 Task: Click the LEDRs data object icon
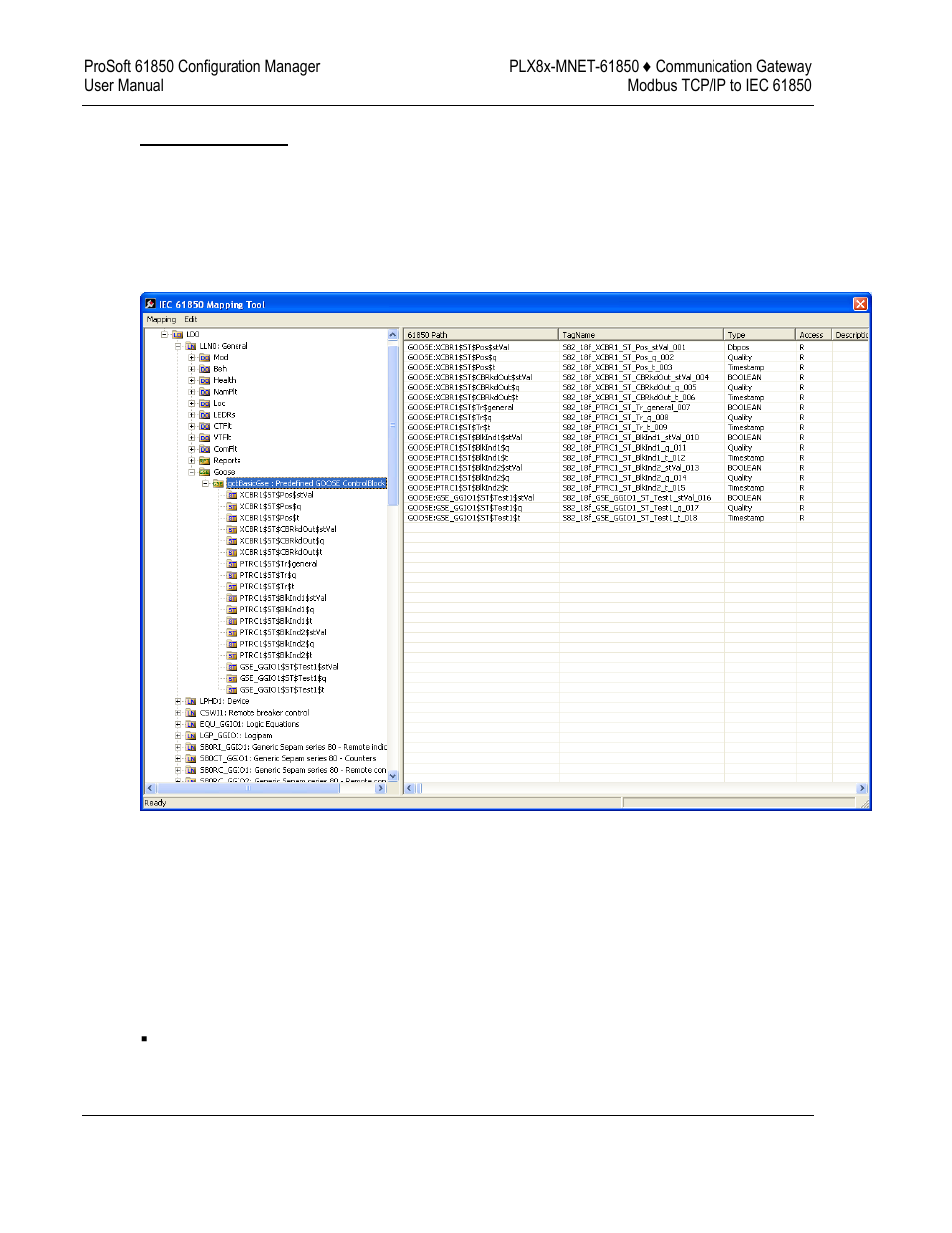pyautogui.click(x=205, y=415)
